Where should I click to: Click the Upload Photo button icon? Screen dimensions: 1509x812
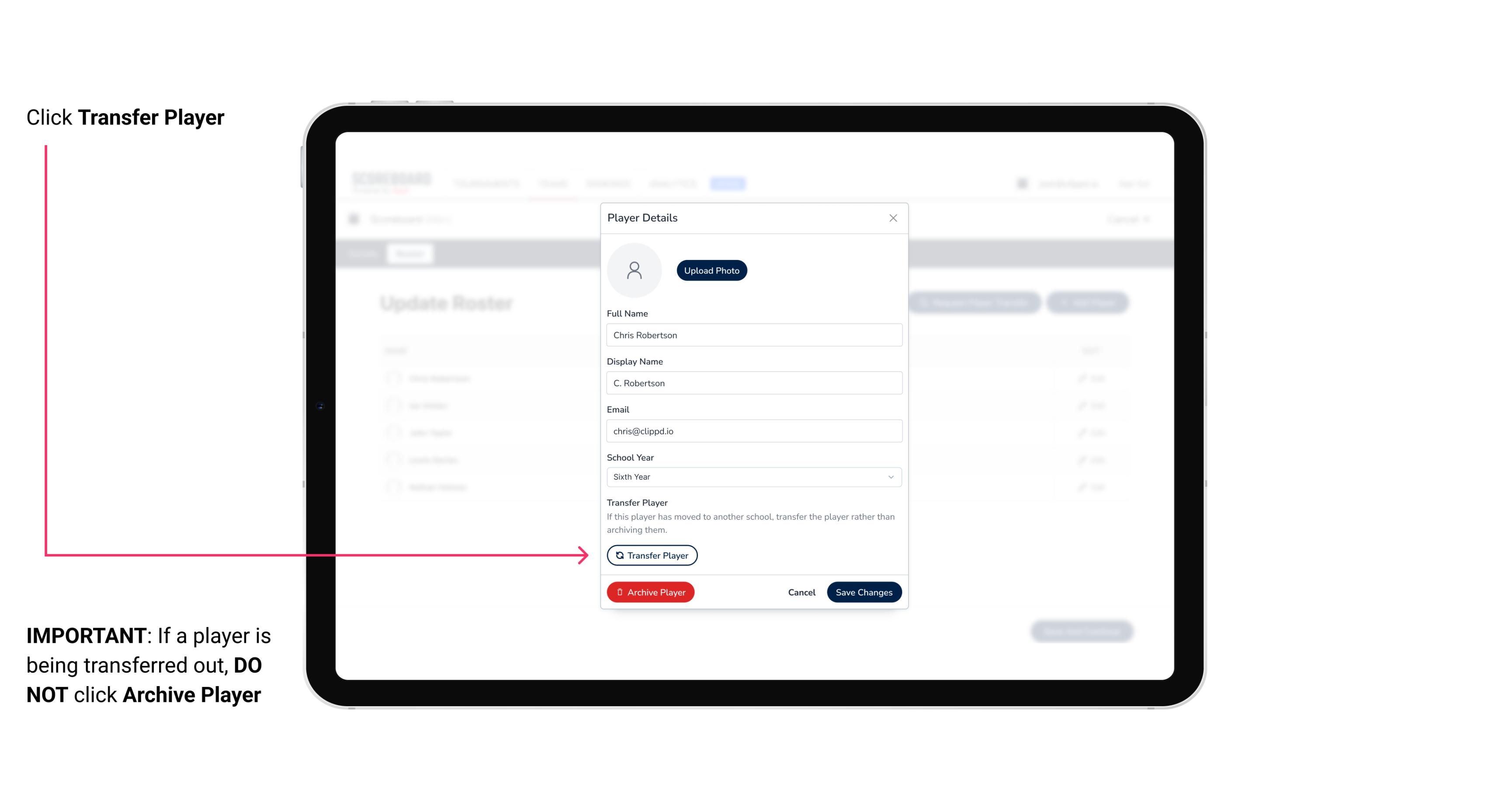pyautogui.click(x=712, y=270)
